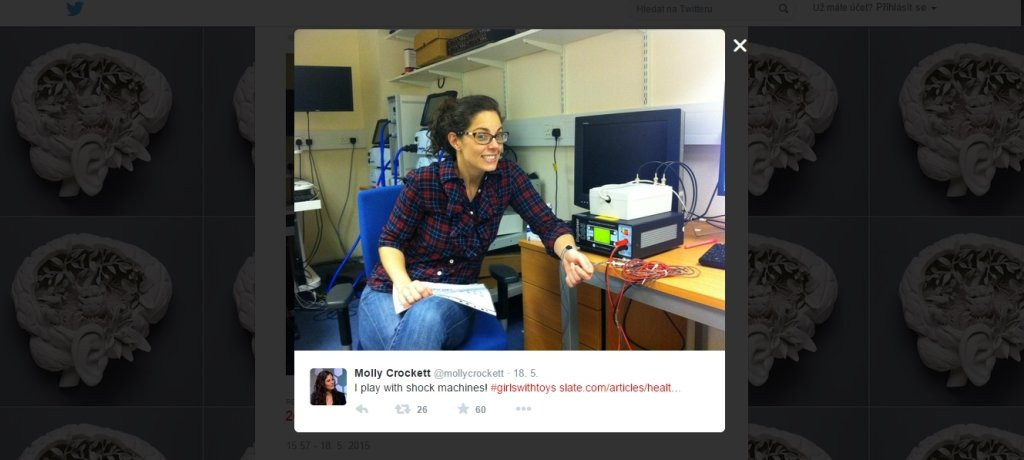Click the enlarged lab photo
1024x460 pixels.
pyautogui.click(x=509, y=189)
